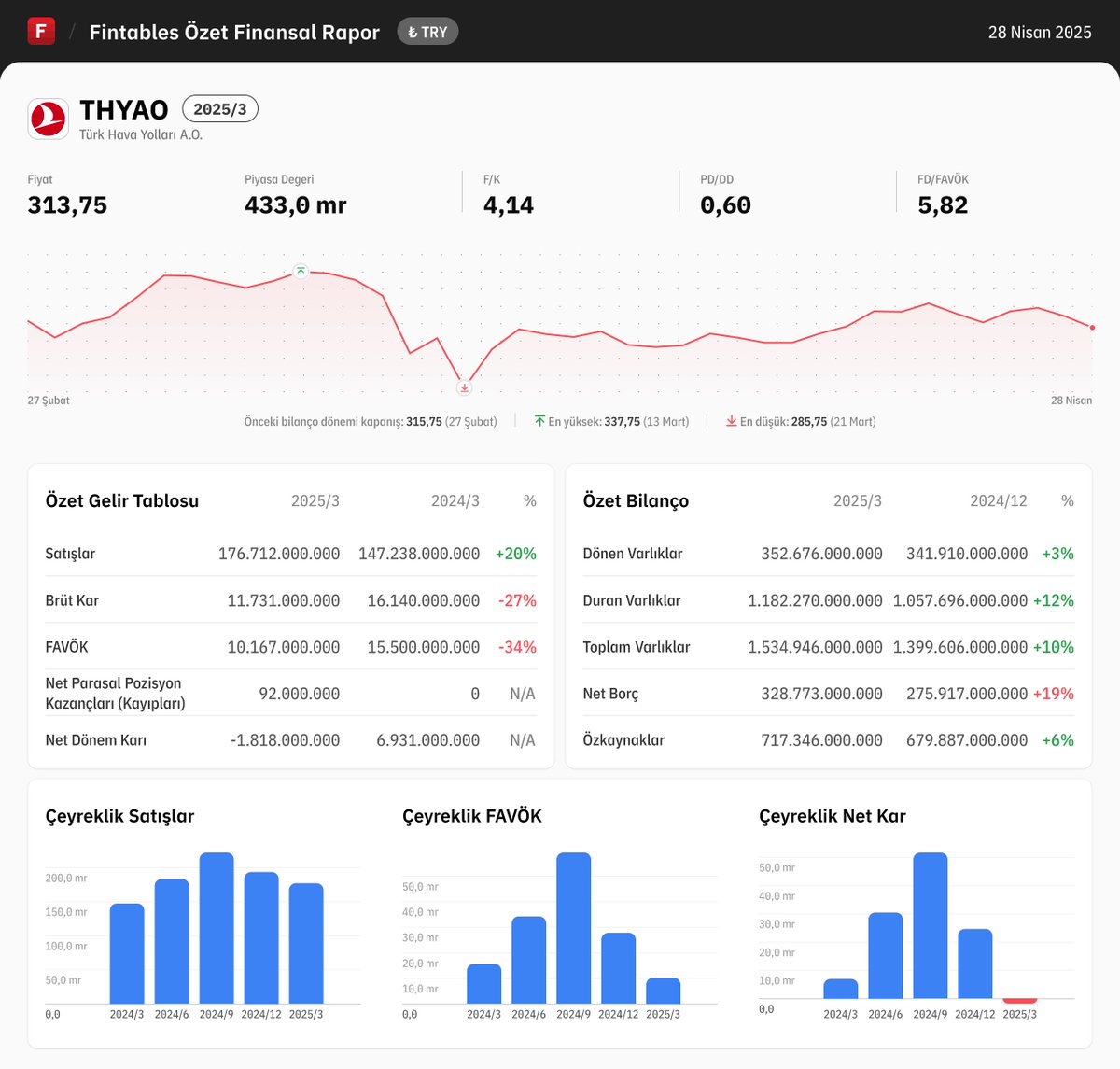Click the Fintables F logo

pos(39,31)
